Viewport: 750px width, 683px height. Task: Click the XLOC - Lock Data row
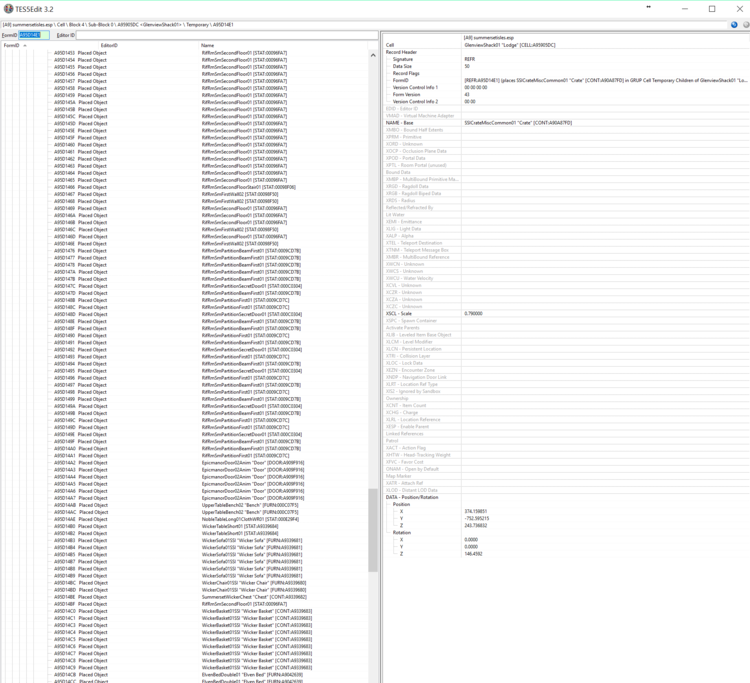pyautogui.click(x=566, y=363)
